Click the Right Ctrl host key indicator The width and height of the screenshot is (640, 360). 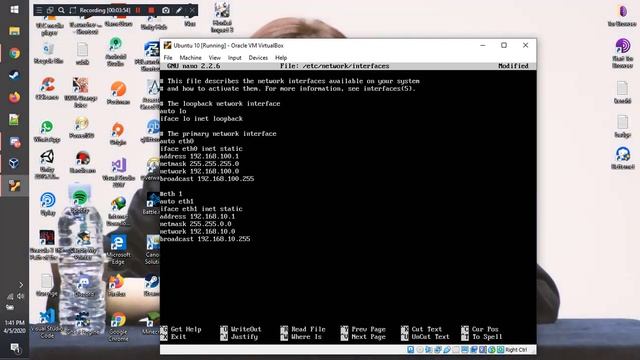[x=516, y=350]
